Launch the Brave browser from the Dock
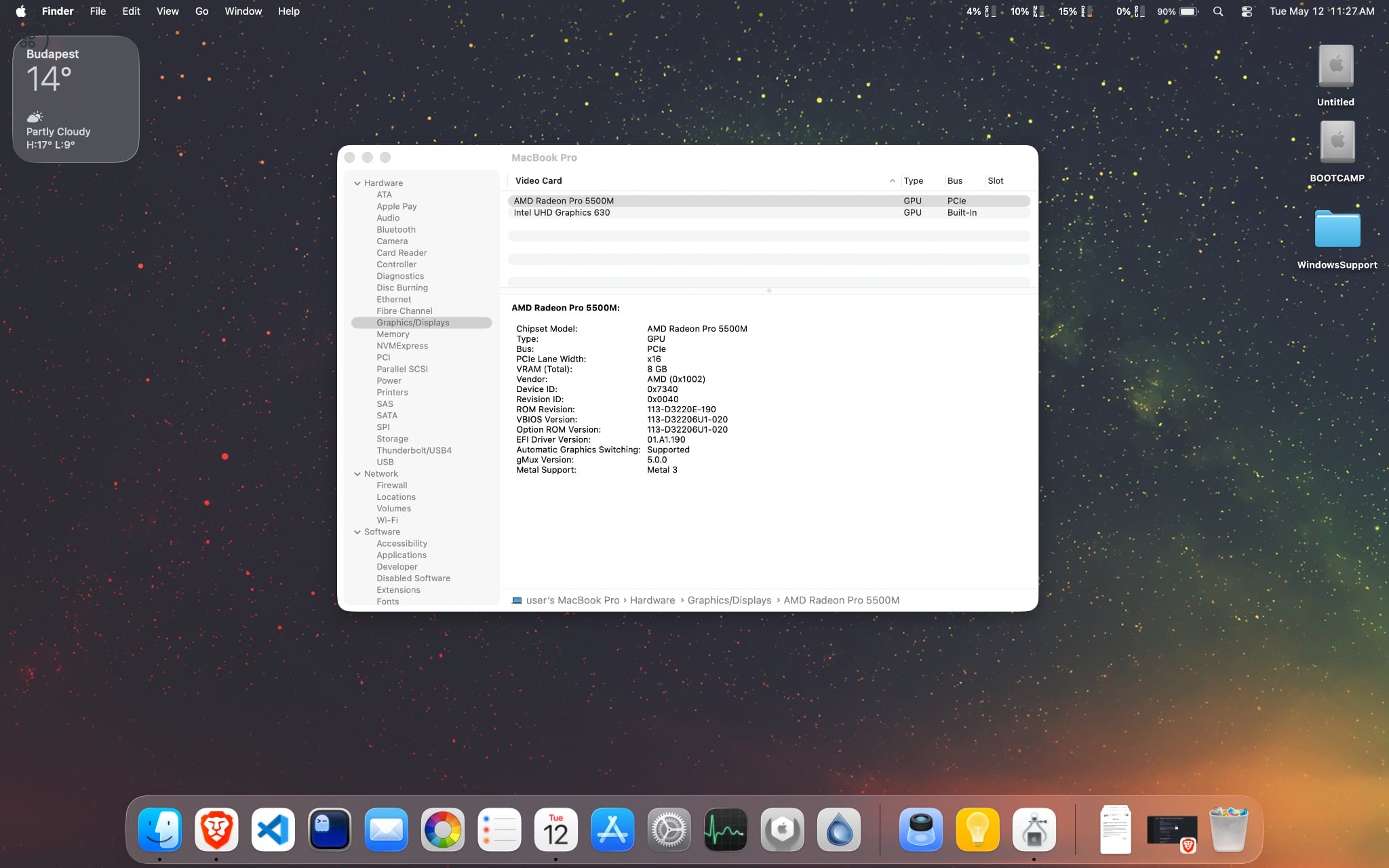The image size is (1389, 868). coord(216,829)
